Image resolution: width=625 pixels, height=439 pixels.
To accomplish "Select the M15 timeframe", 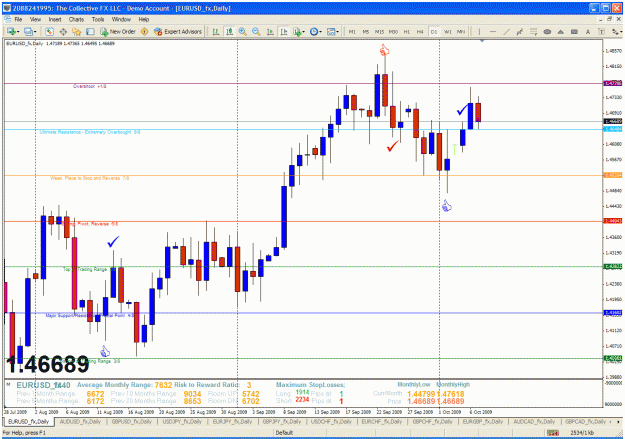I will pyautogui.click(x=379, y=31).
